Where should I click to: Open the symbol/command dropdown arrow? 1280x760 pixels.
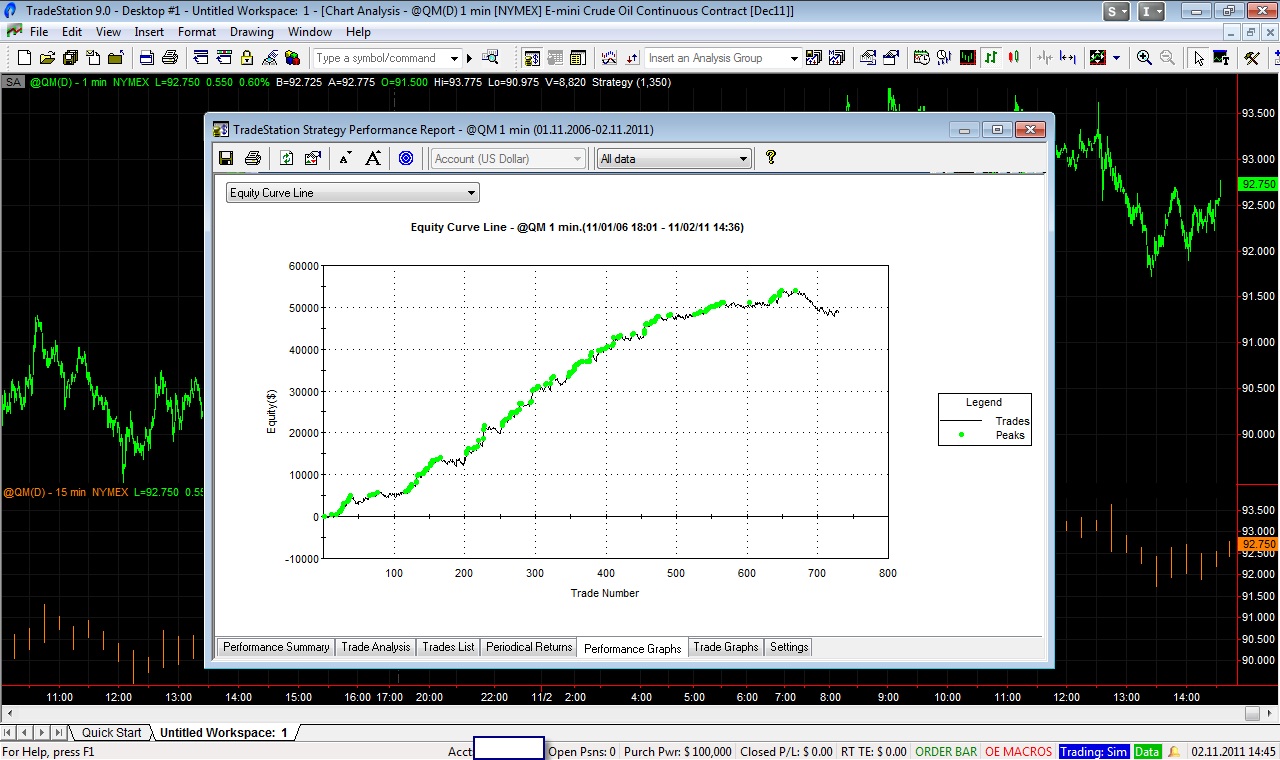point(454,58)
